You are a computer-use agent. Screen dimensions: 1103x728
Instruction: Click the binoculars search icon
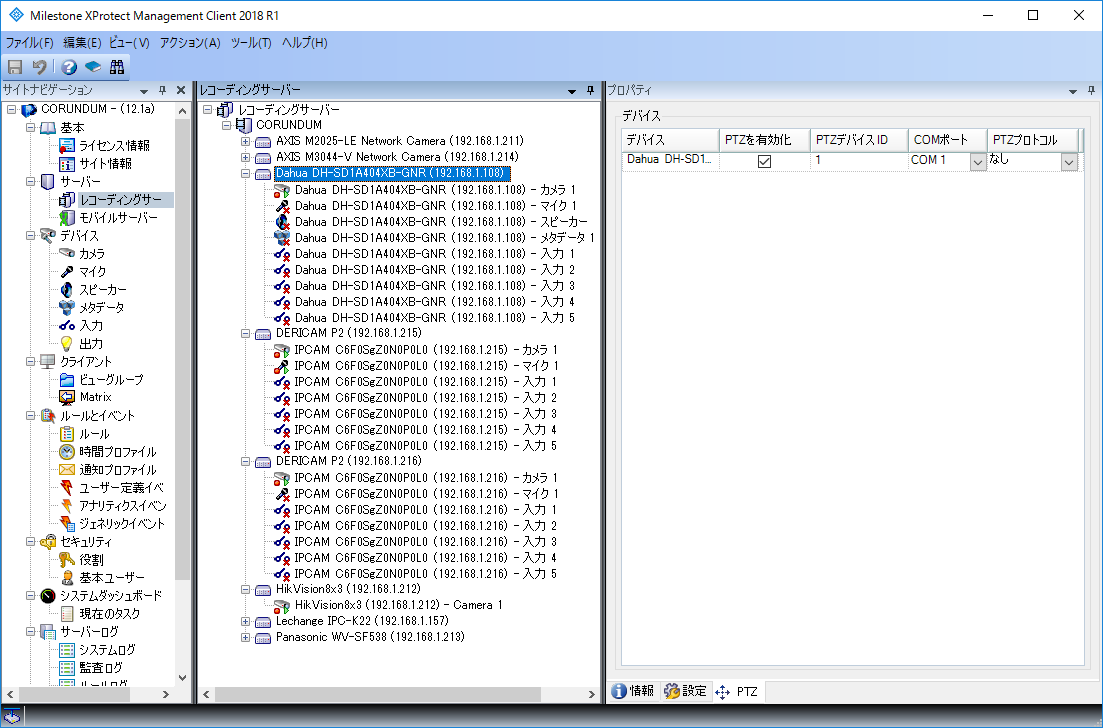pyautogui.click(x=117, y=67)
